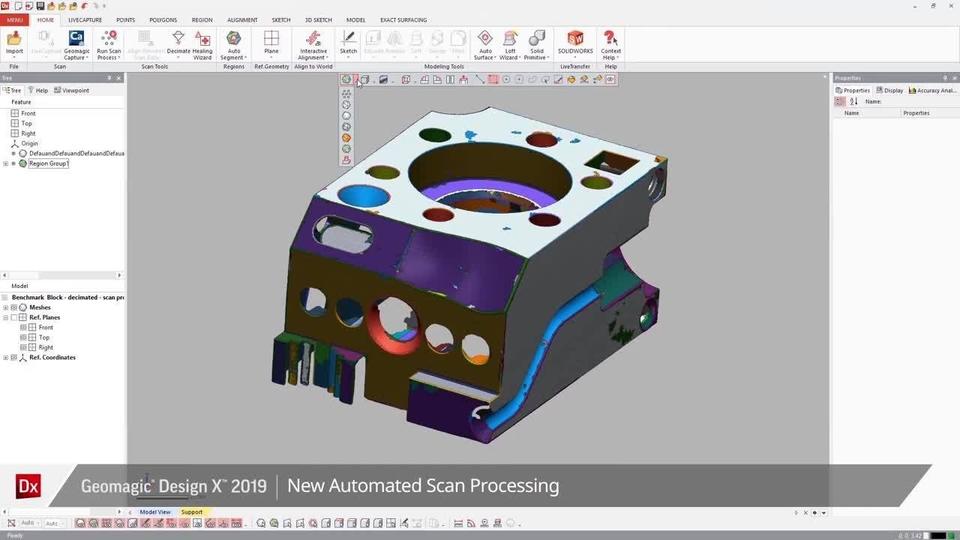
Task: Expand the Ref. Coordinates node
Action: pos(6,358)
